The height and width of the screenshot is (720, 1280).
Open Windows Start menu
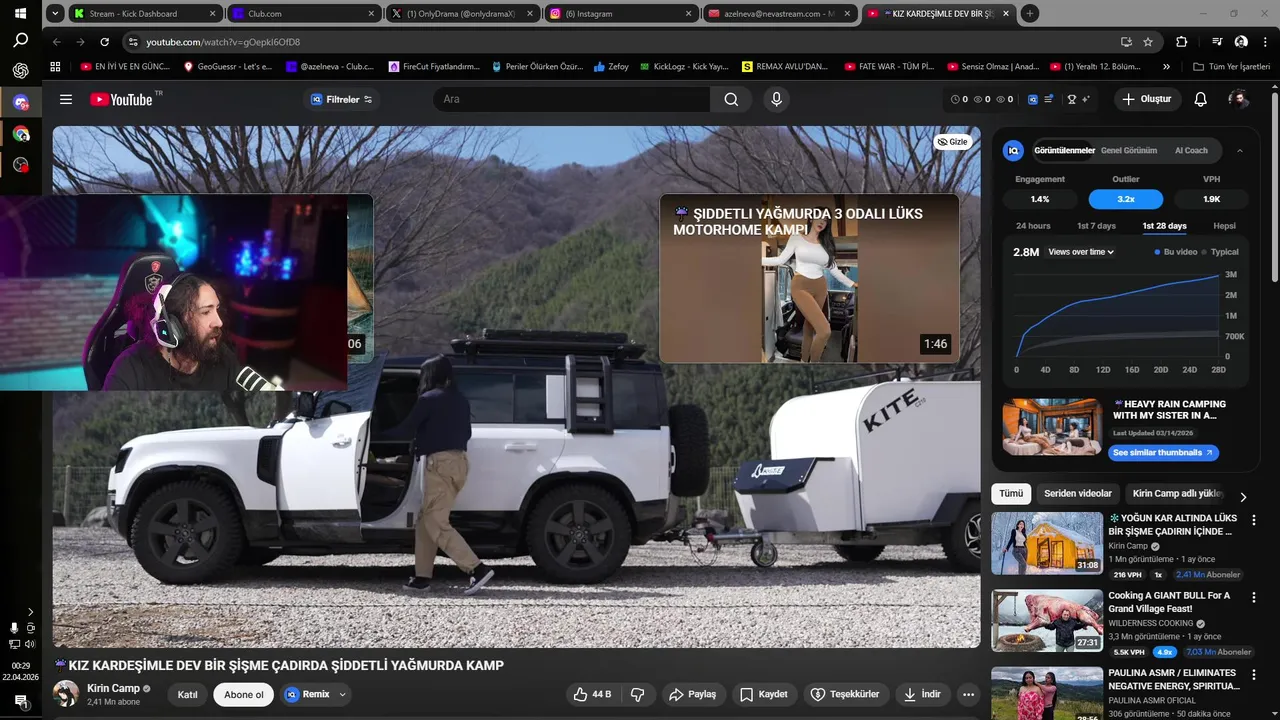20,13
